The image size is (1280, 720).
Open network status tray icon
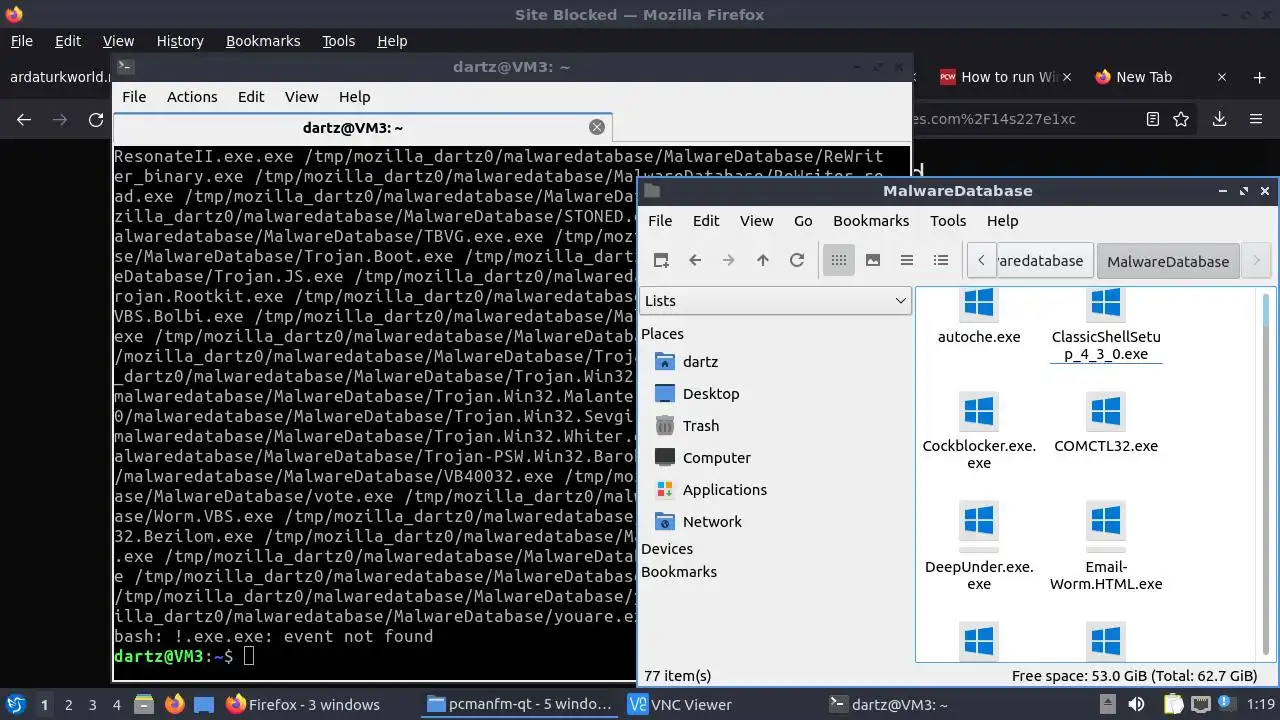point(1202,704)
